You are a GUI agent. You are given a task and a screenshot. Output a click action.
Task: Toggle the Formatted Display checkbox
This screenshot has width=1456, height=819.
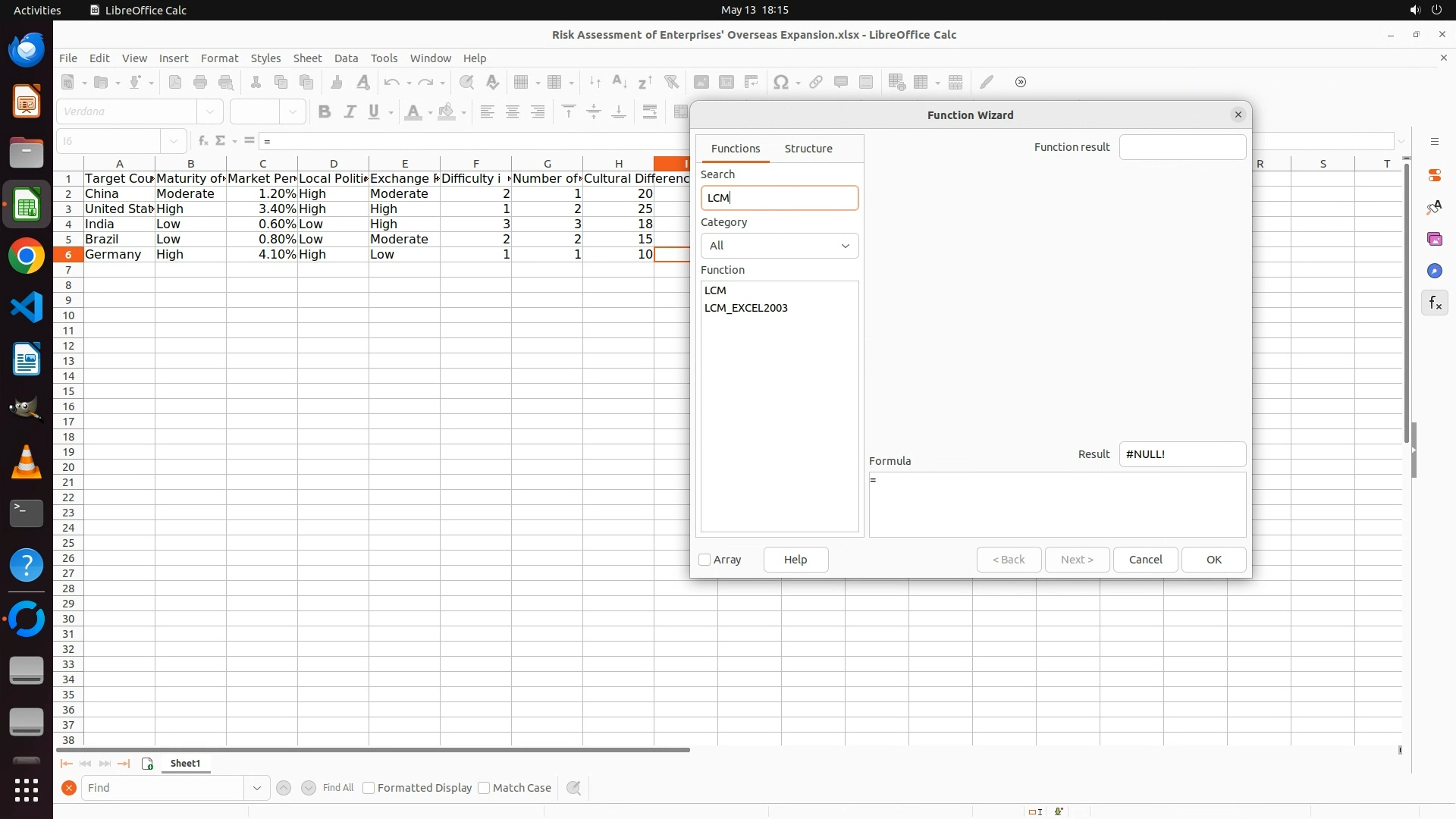coord(369,788)
